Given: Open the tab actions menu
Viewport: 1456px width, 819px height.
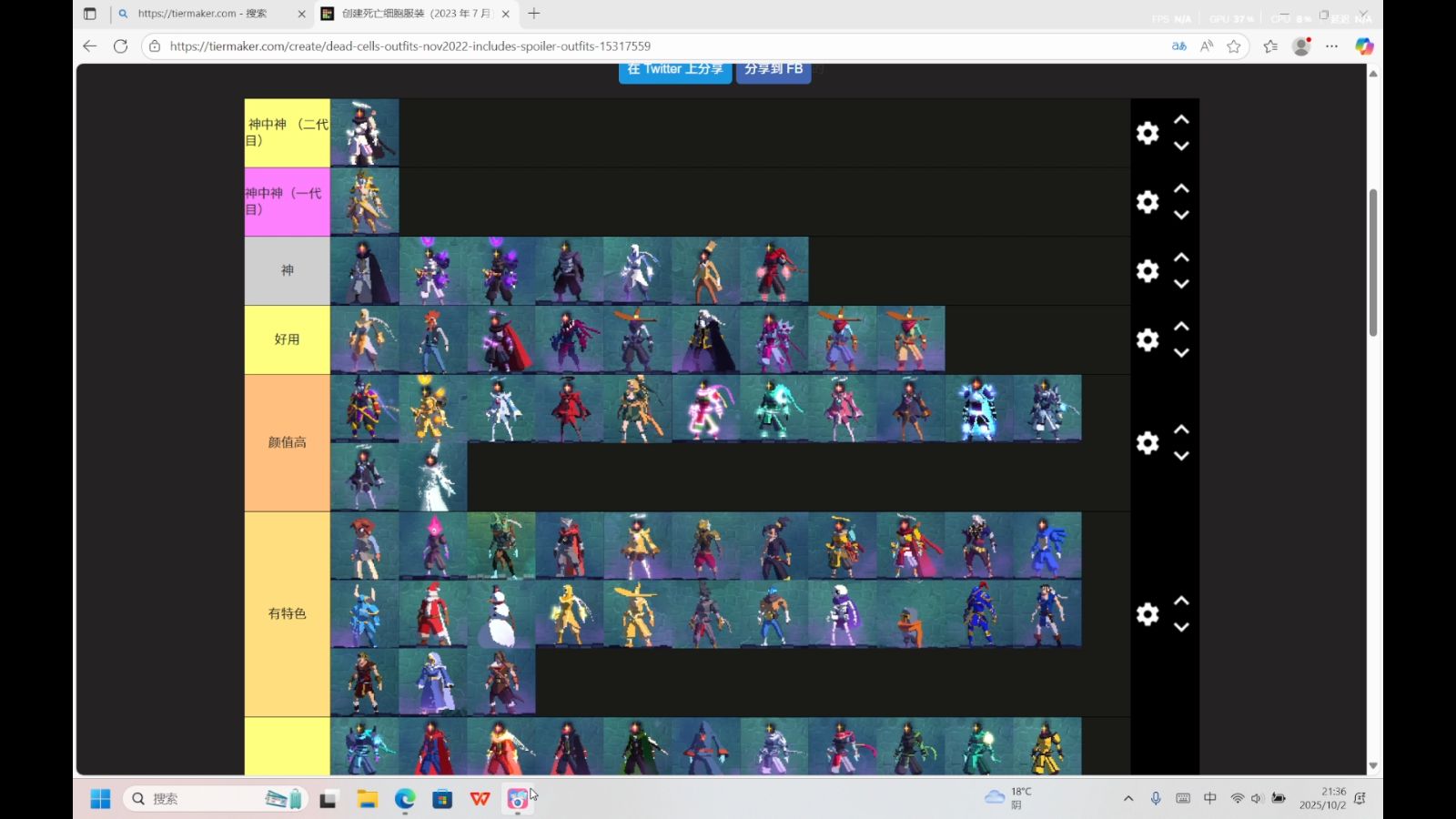Looking at the screenshot, I should click(89, 14).
